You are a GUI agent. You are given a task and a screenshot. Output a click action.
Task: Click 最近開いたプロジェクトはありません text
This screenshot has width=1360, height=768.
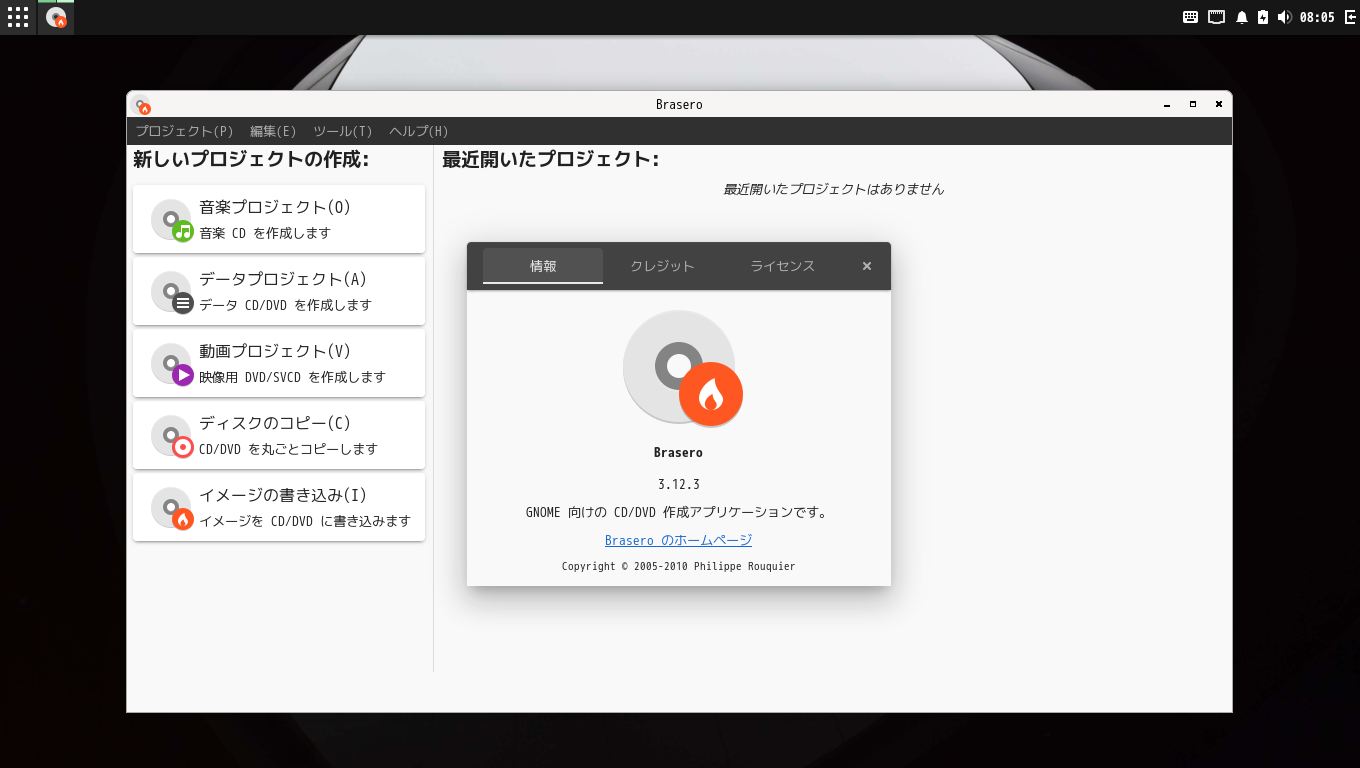[833, 189]
